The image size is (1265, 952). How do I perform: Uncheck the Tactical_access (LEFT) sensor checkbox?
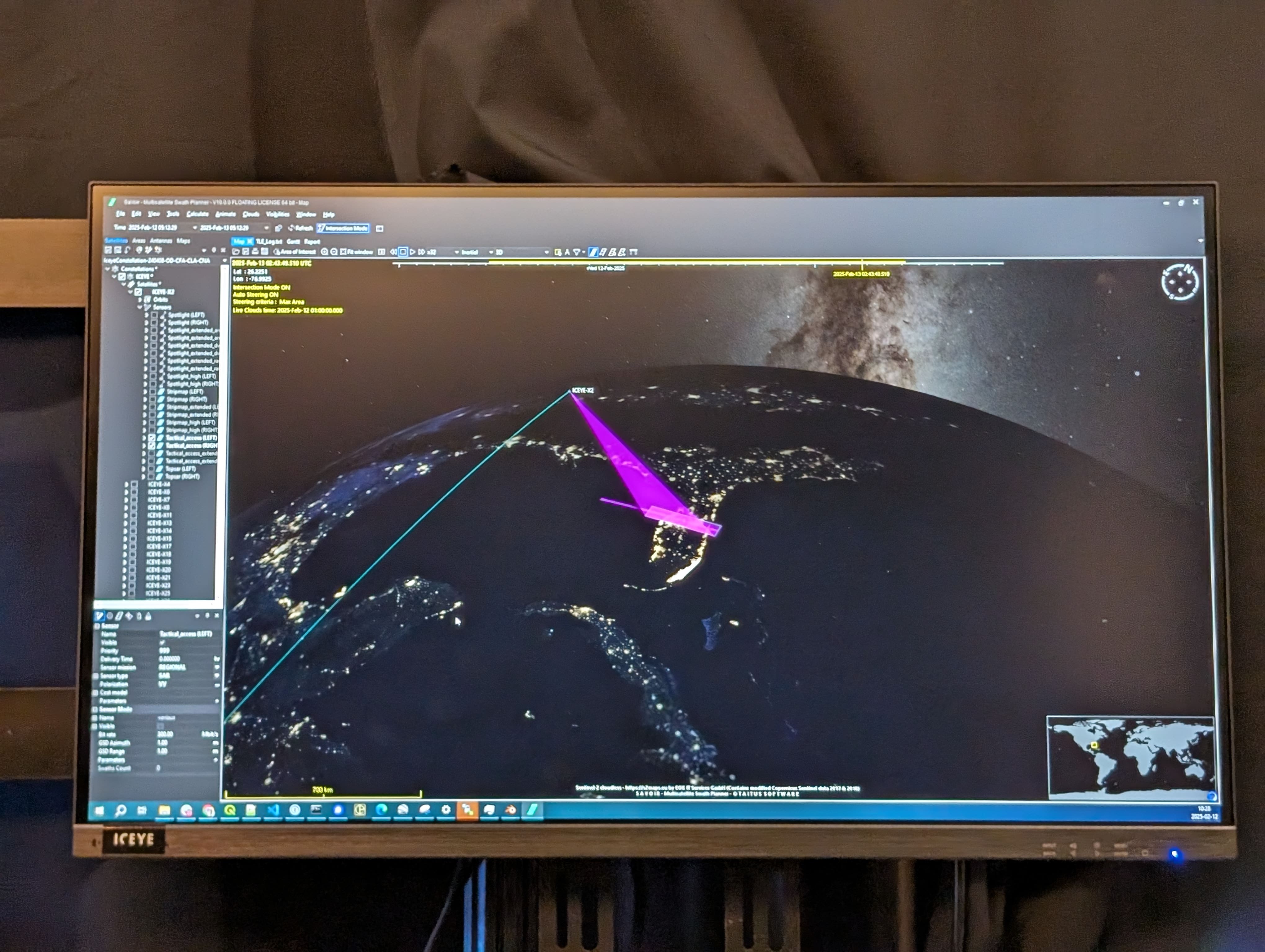(x=152, y=438)
